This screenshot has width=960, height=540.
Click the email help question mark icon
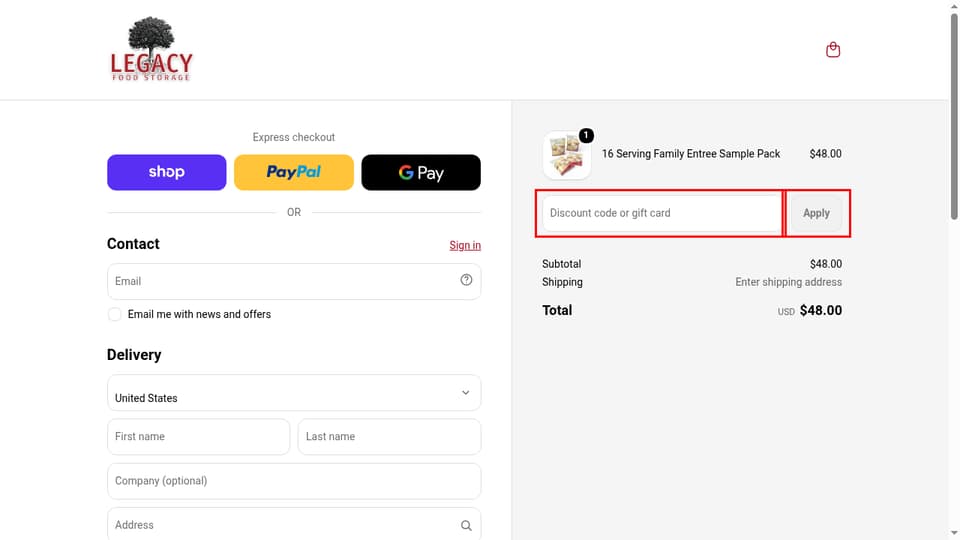[466, 280]
